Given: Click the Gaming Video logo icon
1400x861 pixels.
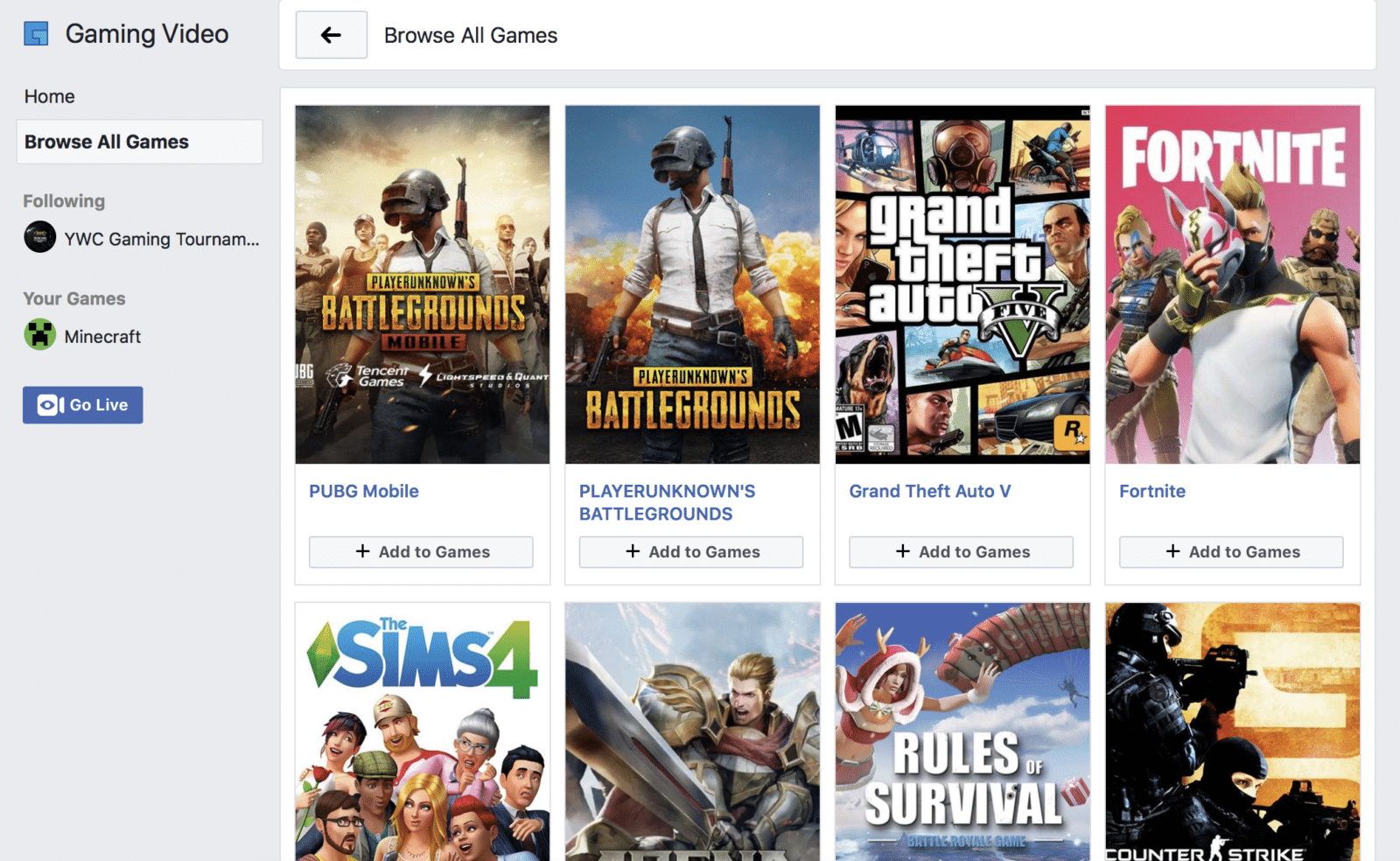Looking at the screenshot, I should pos(36,34).
